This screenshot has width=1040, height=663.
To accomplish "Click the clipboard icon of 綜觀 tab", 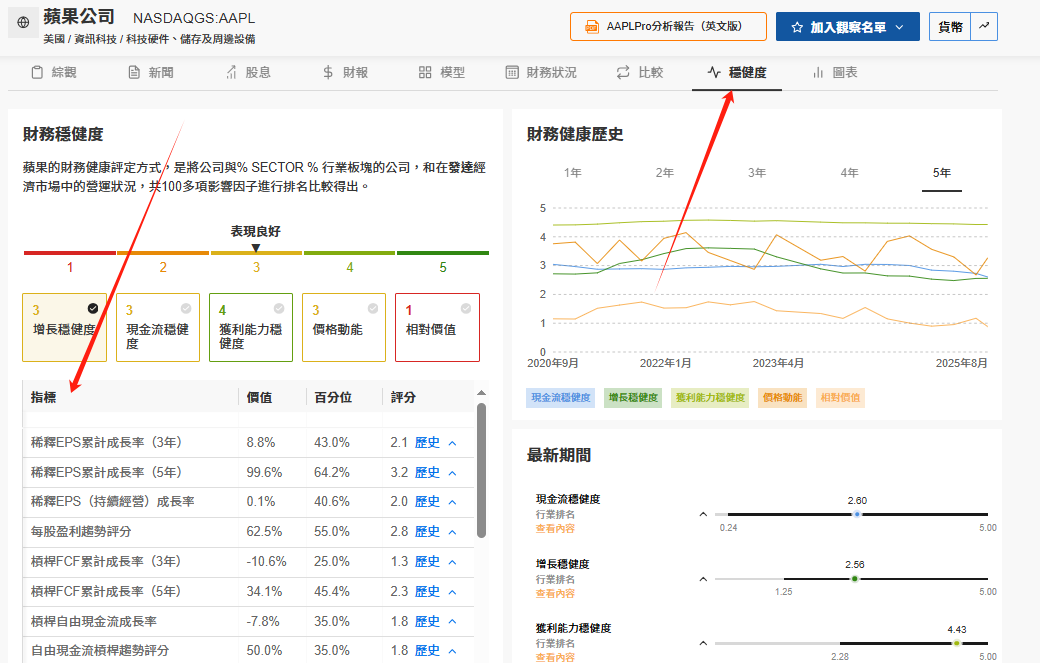I will (37, 72).
